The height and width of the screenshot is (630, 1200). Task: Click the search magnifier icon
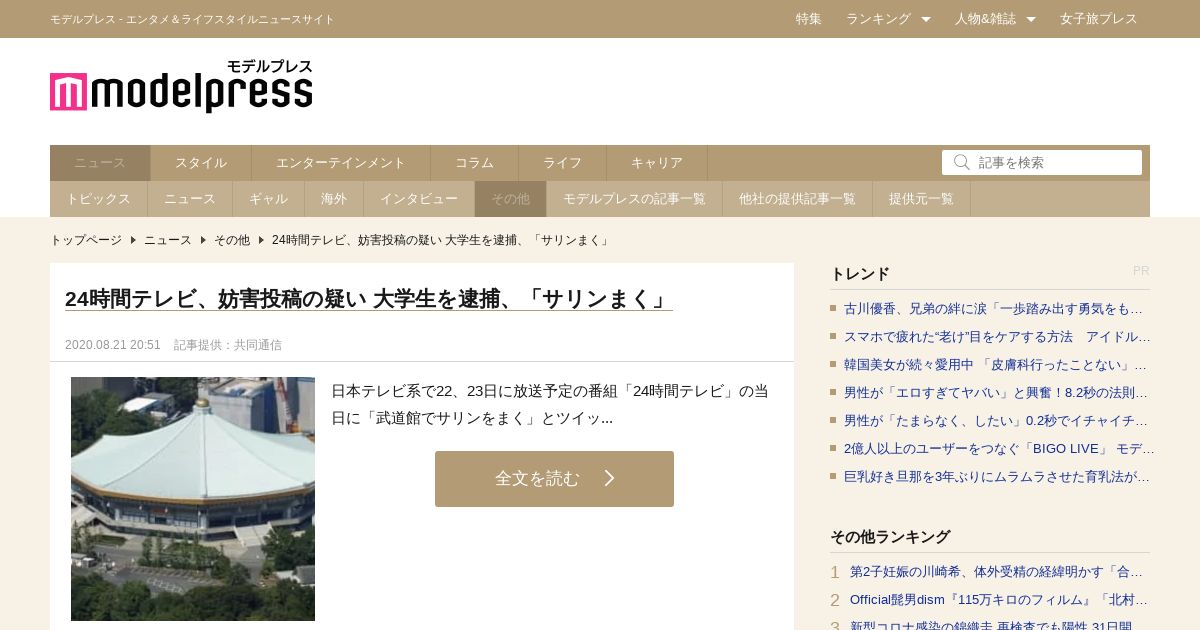(961, 162)
